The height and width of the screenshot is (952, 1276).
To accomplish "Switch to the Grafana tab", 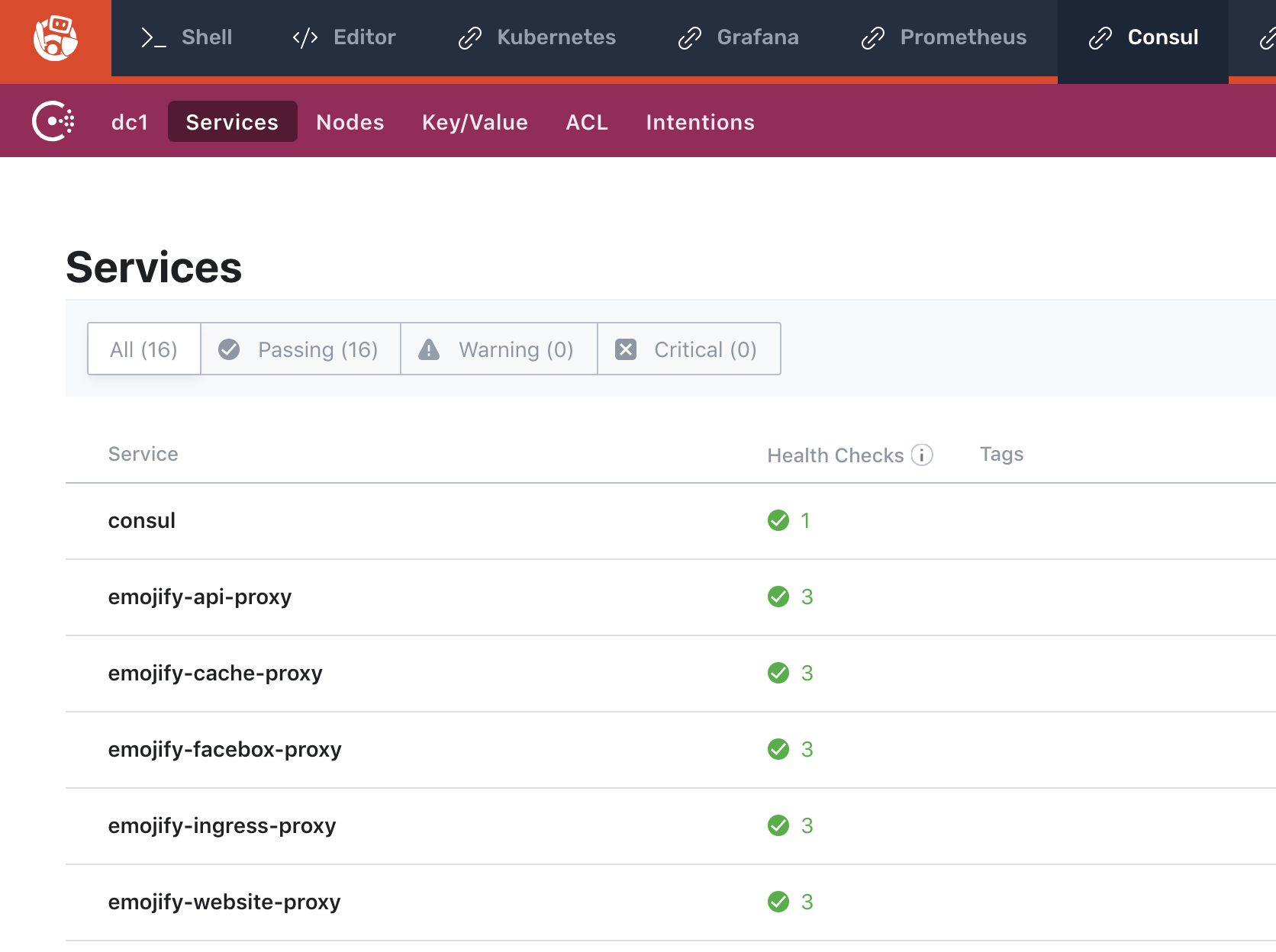I will point(738,37).
